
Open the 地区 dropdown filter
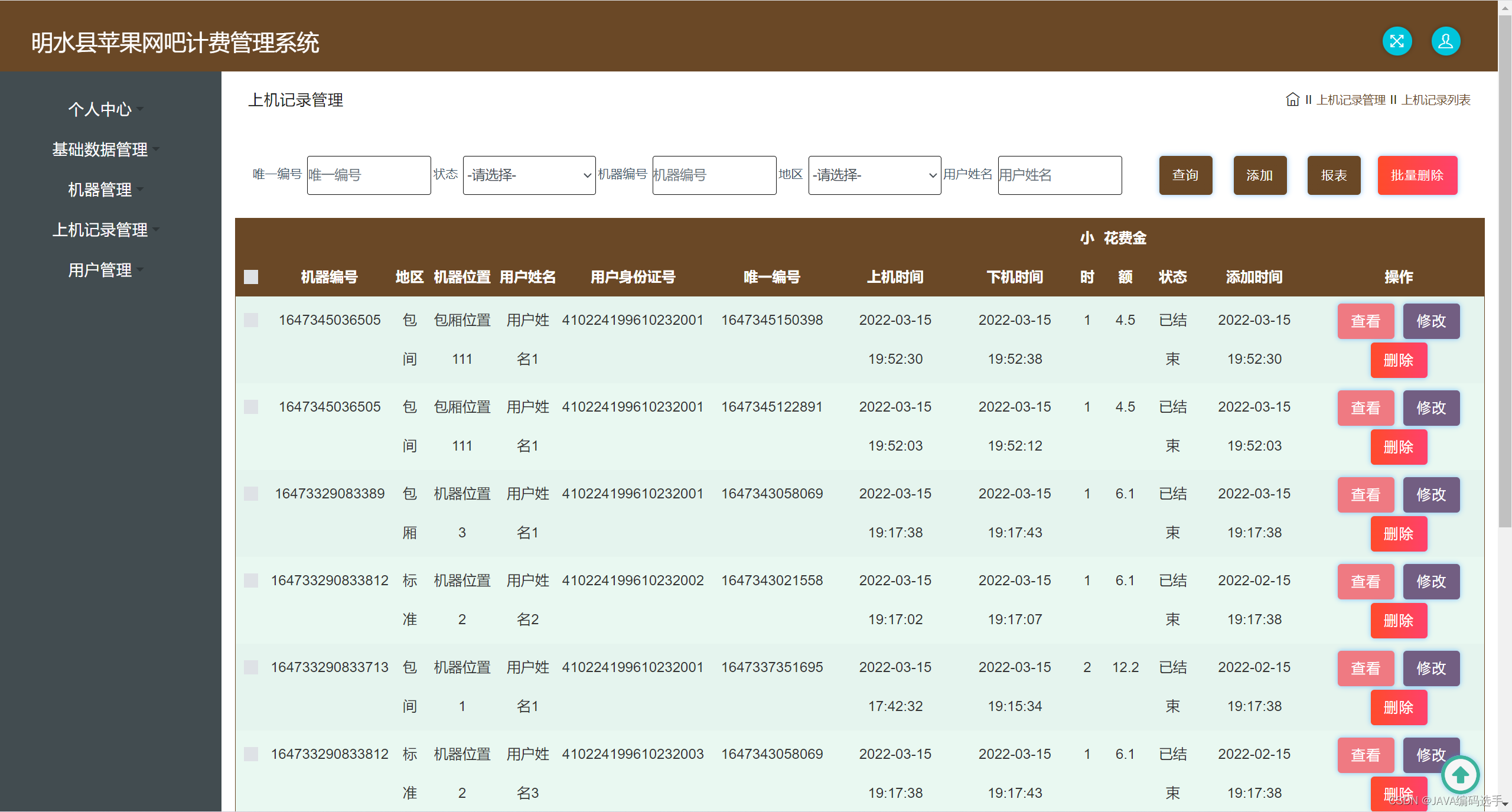874,175
